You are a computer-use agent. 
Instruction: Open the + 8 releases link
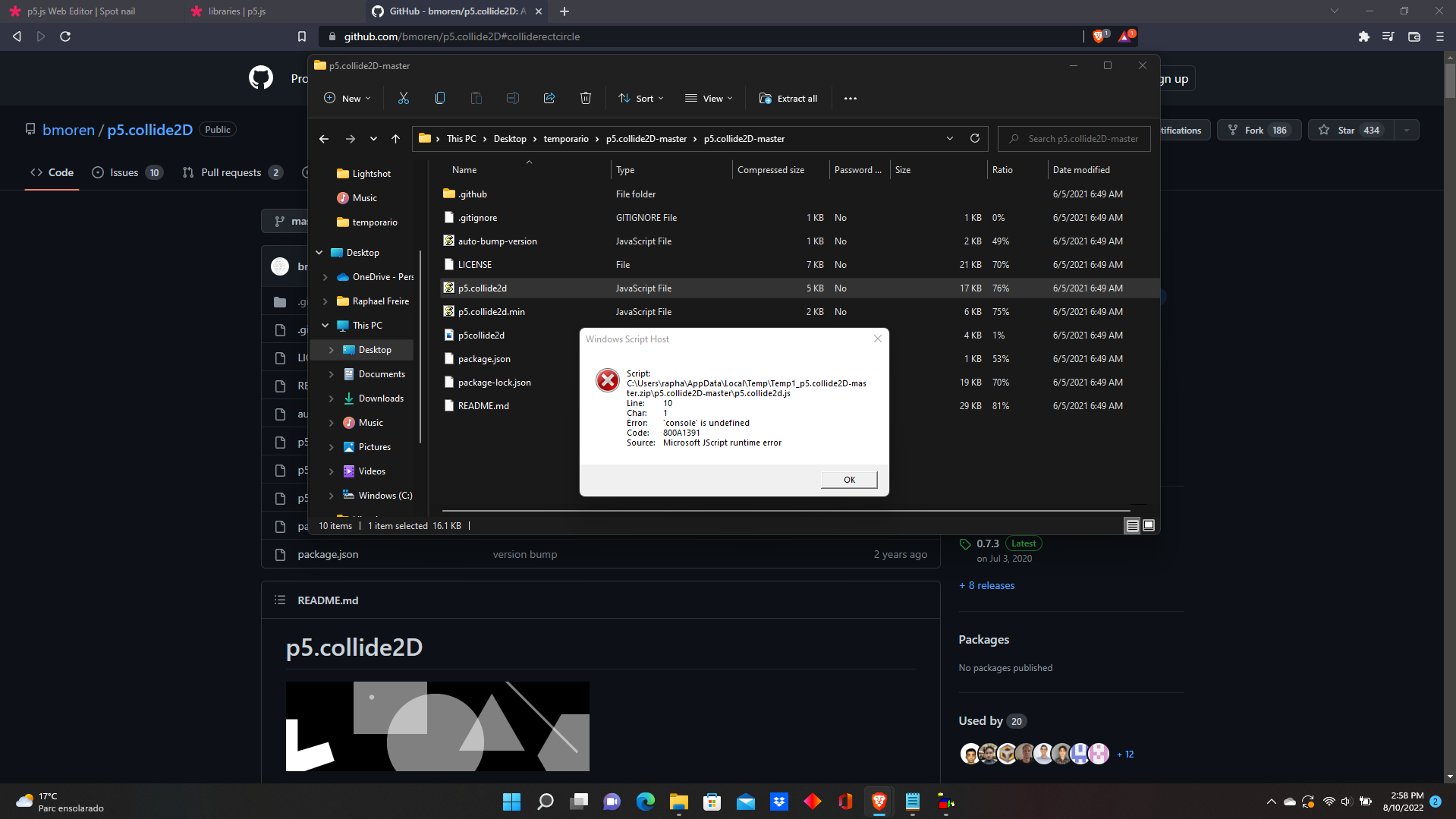point(986,585)
